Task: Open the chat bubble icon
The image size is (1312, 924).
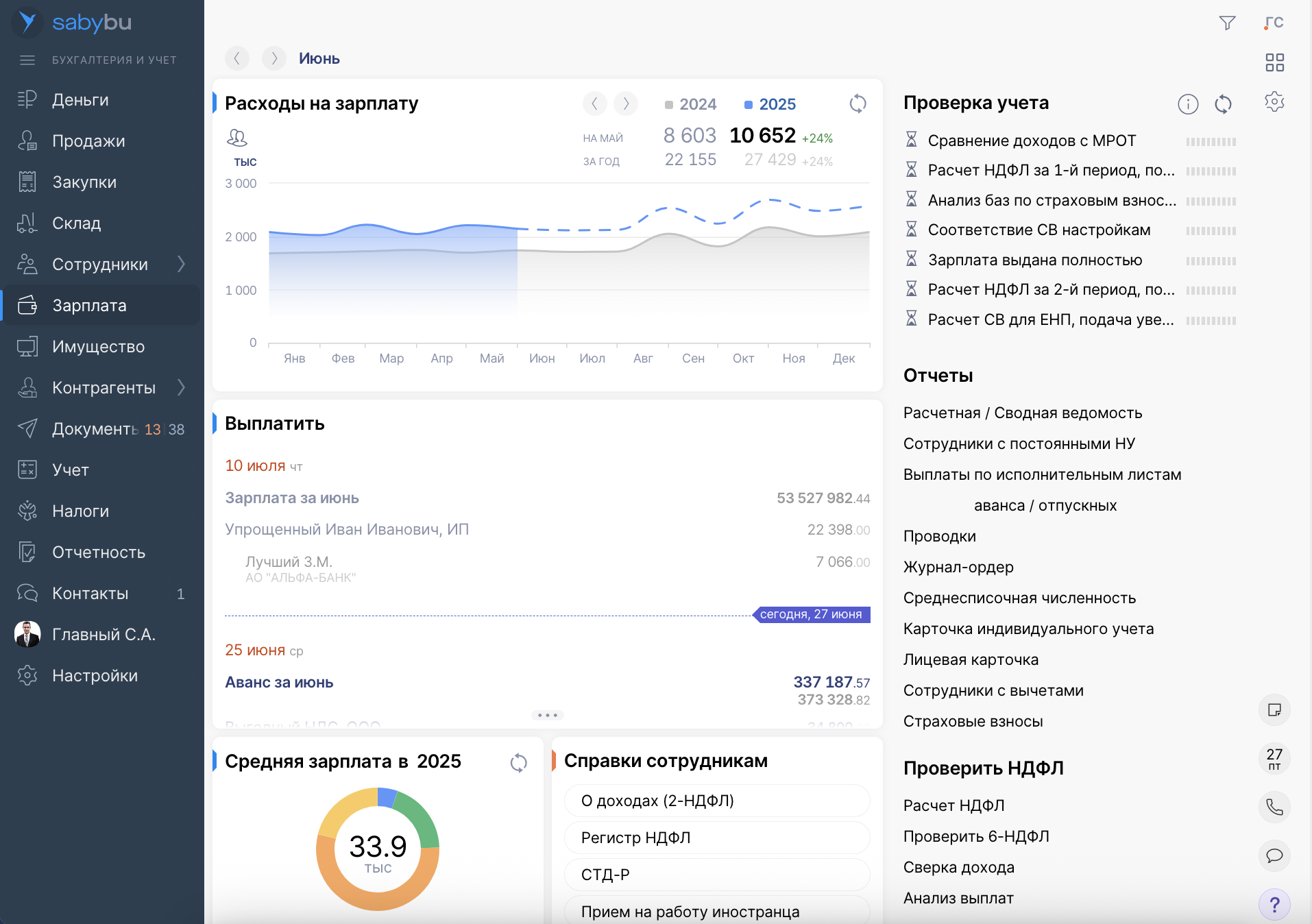Action: coord(1274,855)
